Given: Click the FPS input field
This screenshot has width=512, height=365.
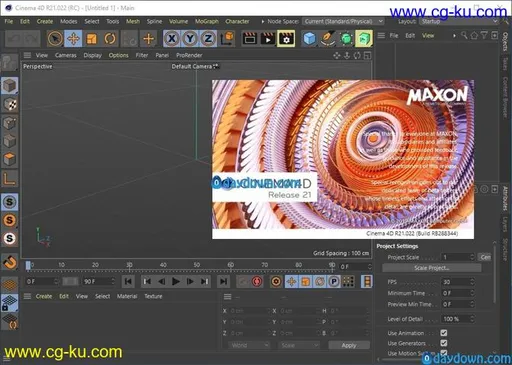Looking at the screenshot, I should coord(458,282).
